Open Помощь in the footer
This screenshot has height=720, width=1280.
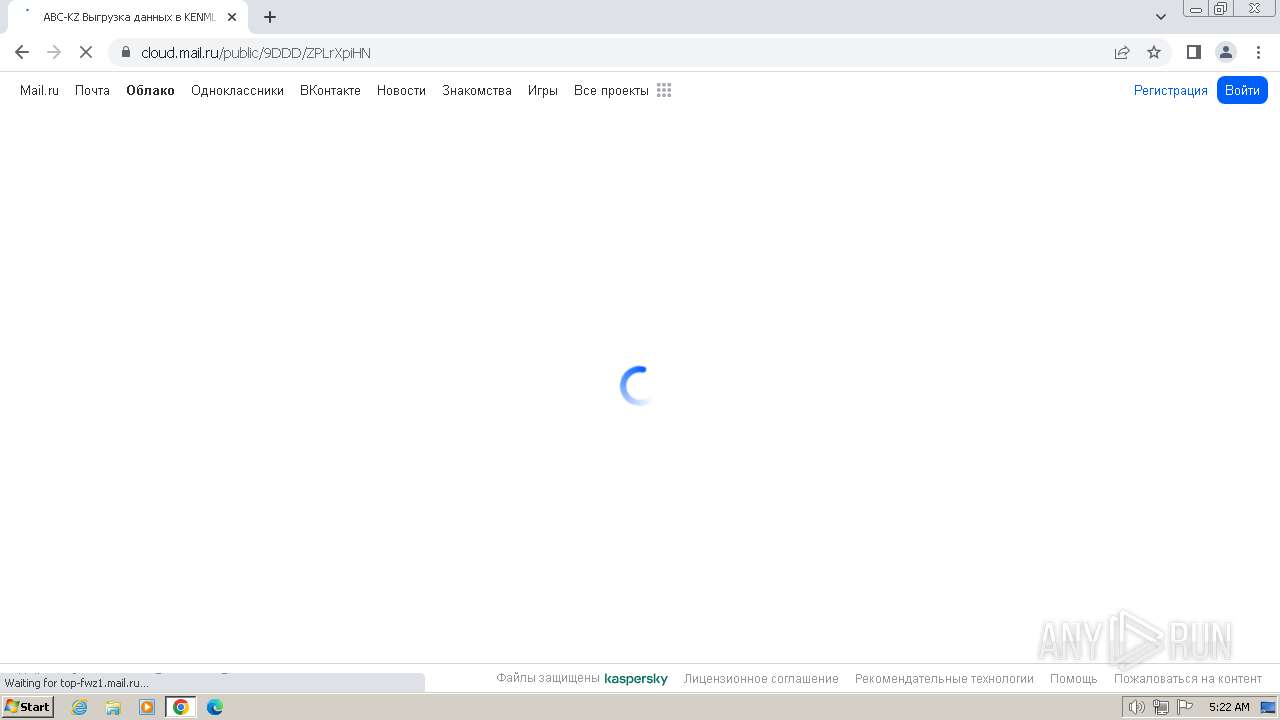1074,679
